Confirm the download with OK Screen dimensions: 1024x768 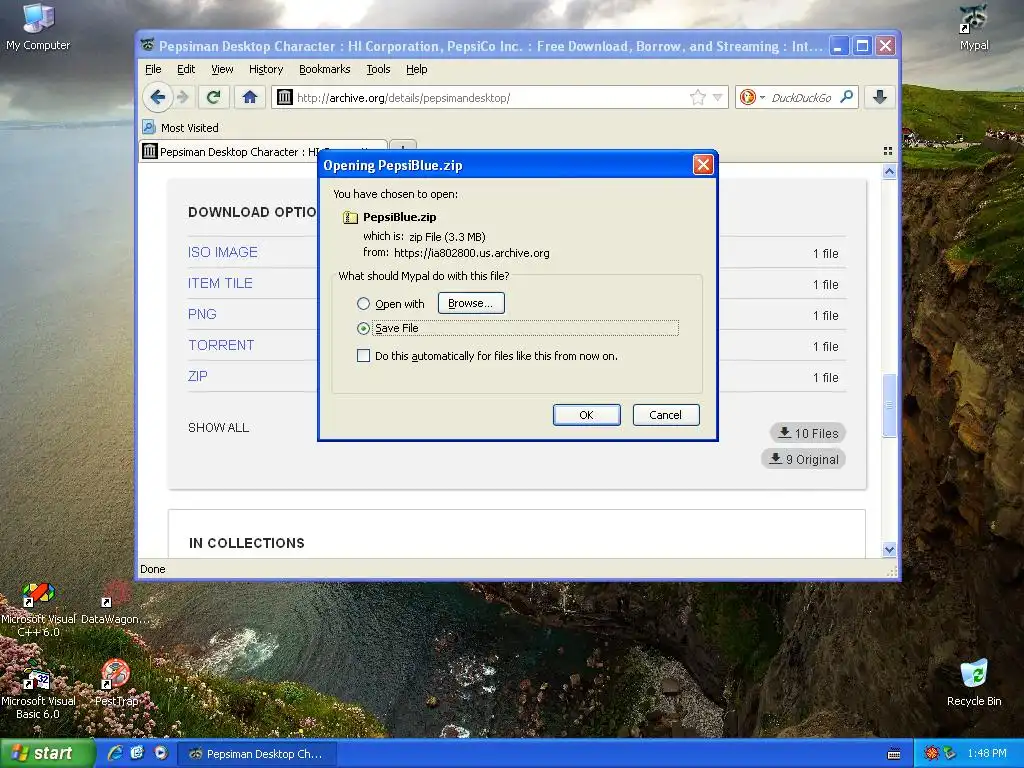pyautogui.click(x=586, y=415)
